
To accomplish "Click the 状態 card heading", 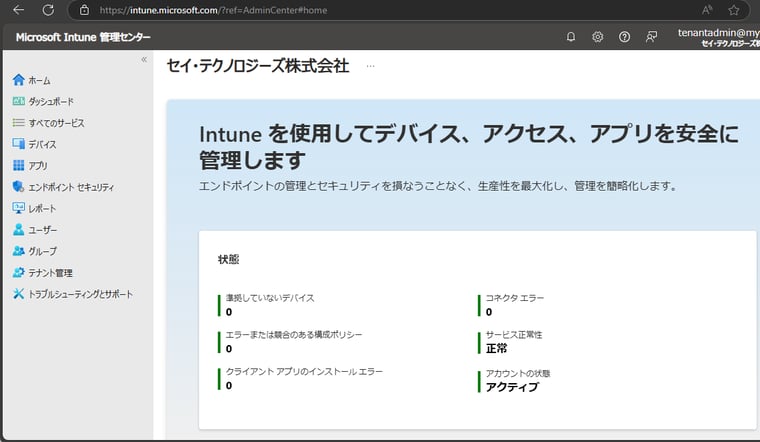I will pos(228,259).
